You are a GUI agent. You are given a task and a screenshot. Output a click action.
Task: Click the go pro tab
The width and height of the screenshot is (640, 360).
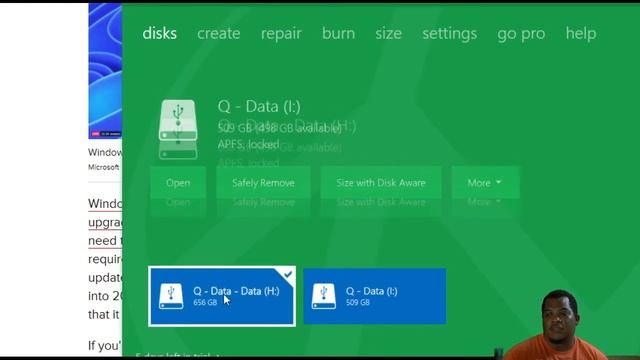[521, 33]
